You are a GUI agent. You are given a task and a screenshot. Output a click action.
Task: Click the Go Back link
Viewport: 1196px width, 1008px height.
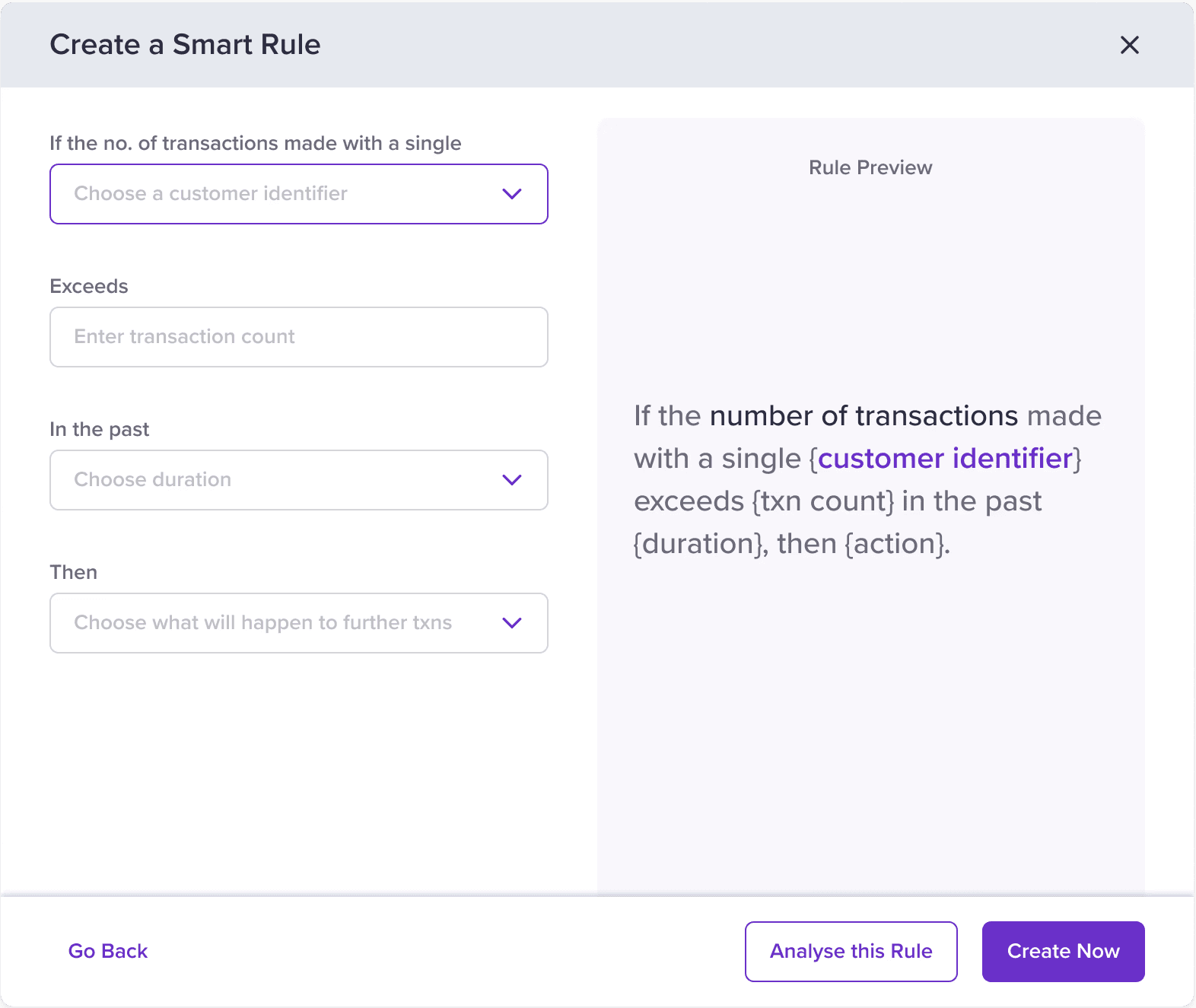(x=108, y=951)
